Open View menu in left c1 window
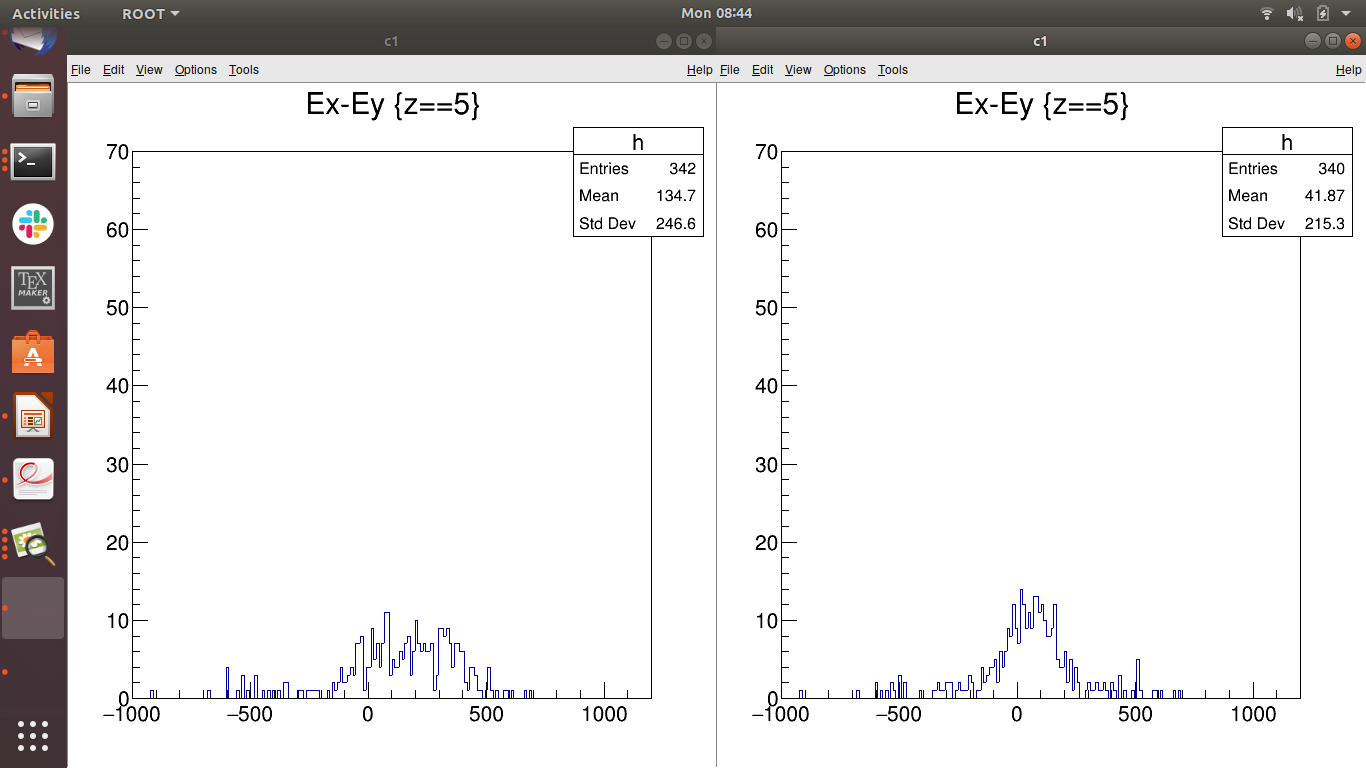Image resolution: width=1366 pixels, height=768 pixels. click(x=149, y=69)
